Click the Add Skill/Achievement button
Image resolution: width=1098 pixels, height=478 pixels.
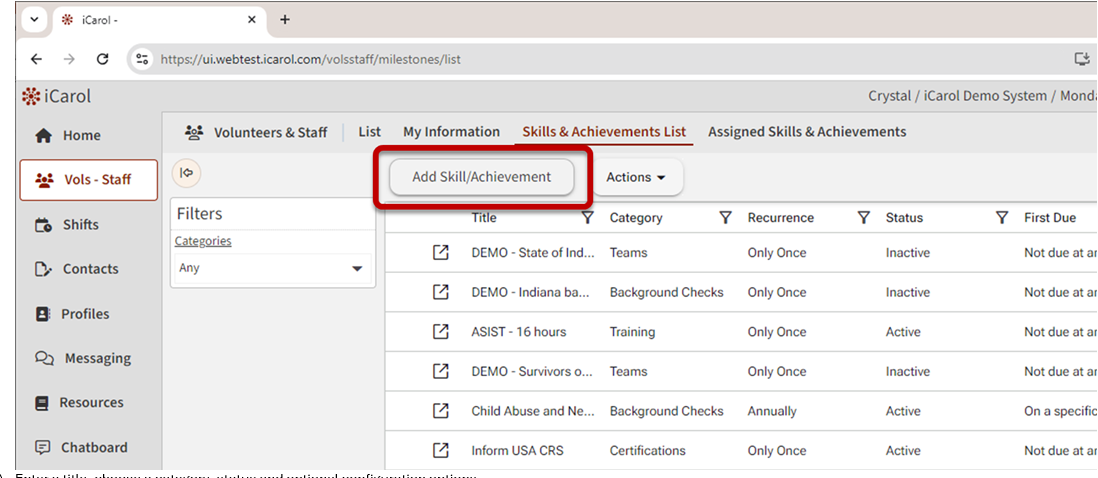481,177
